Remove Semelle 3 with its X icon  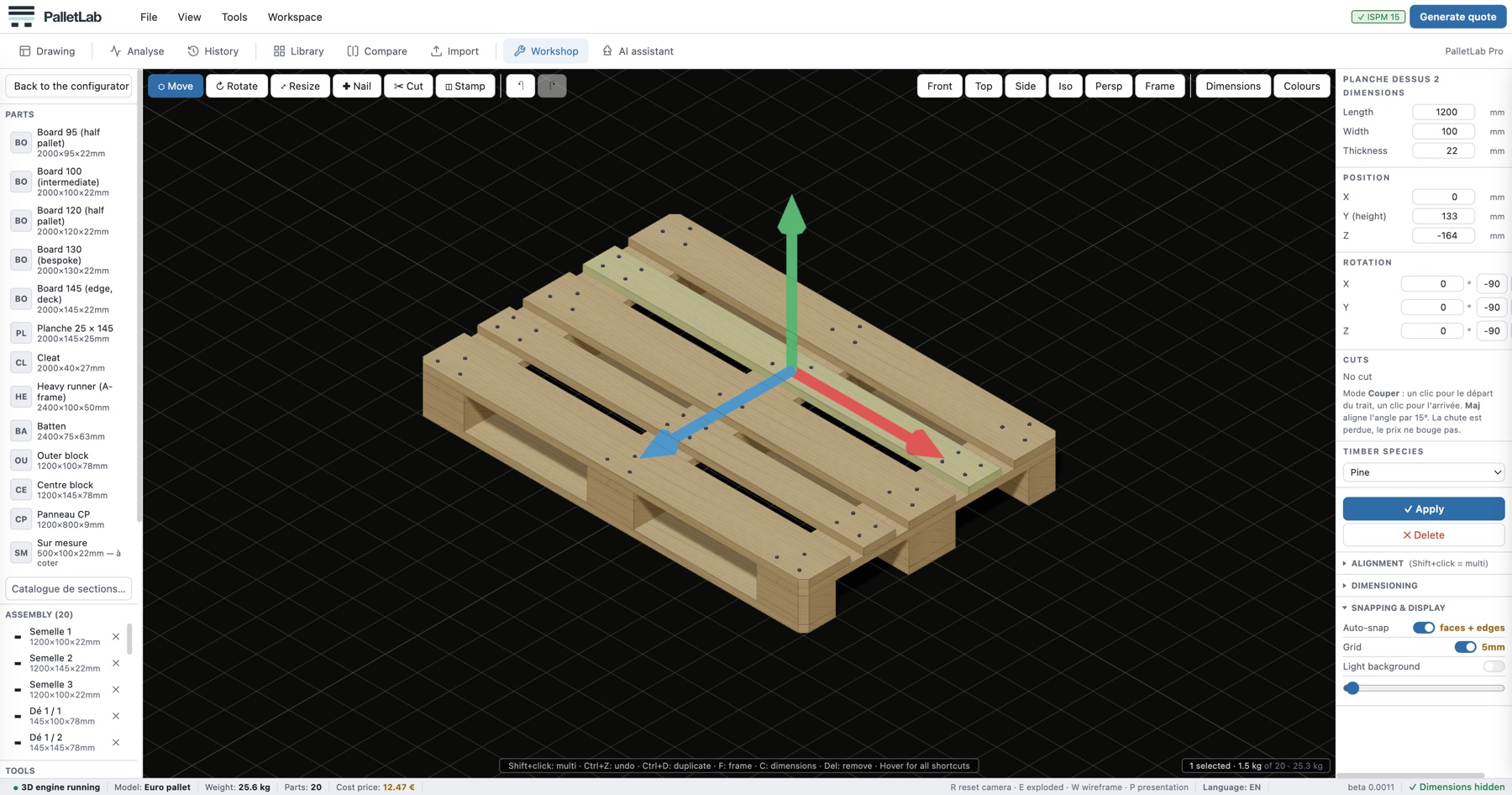(116, 689)
